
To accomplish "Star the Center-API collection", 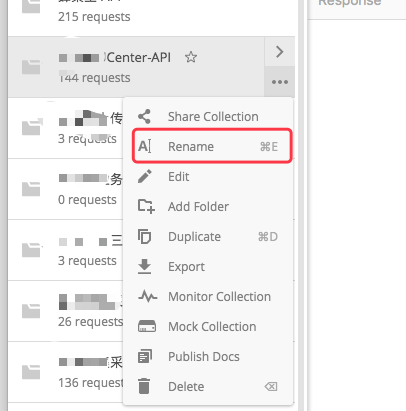I will click(x=191, y=57).
